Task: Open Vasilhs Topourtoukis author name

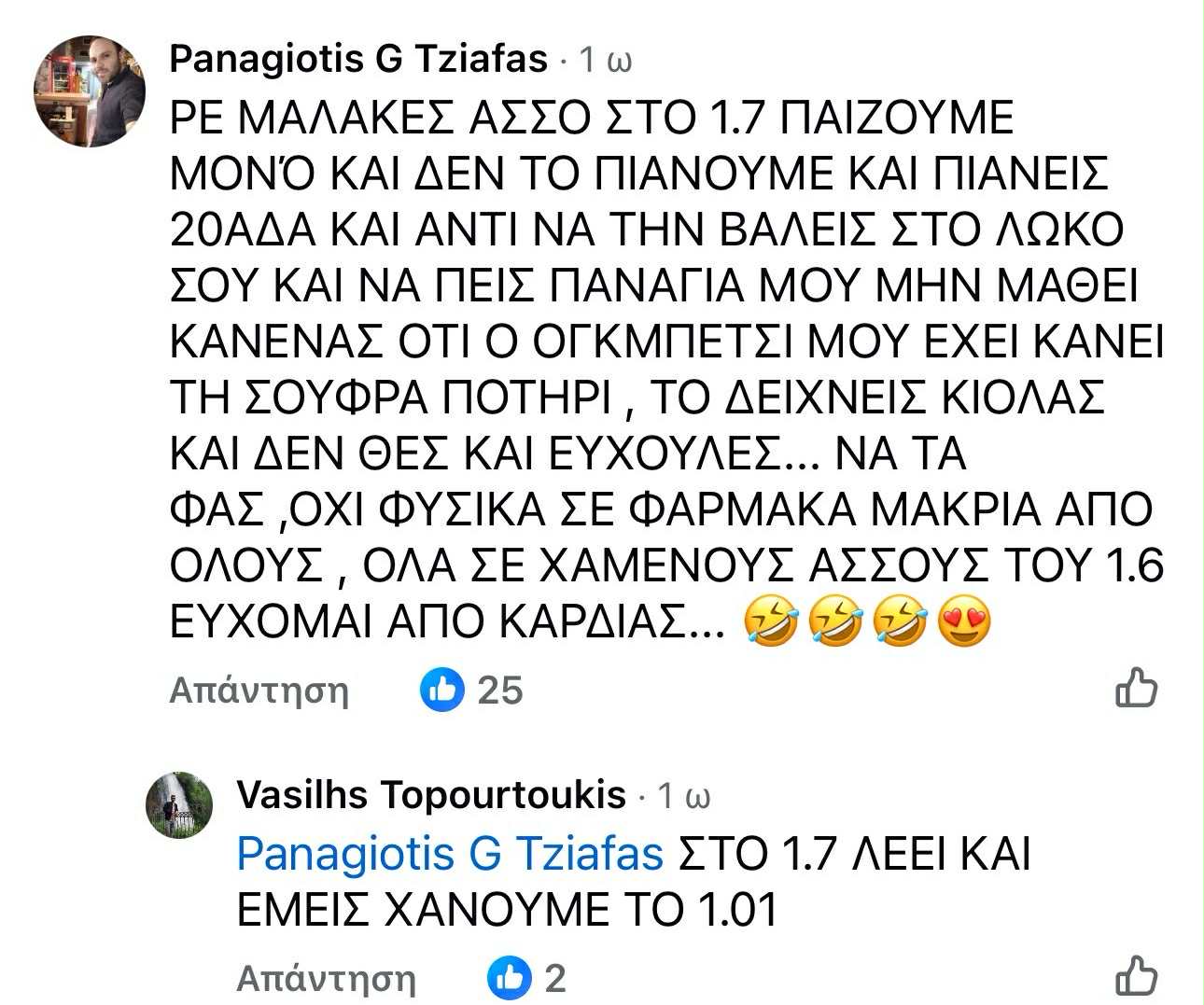Action: [431, 795]
